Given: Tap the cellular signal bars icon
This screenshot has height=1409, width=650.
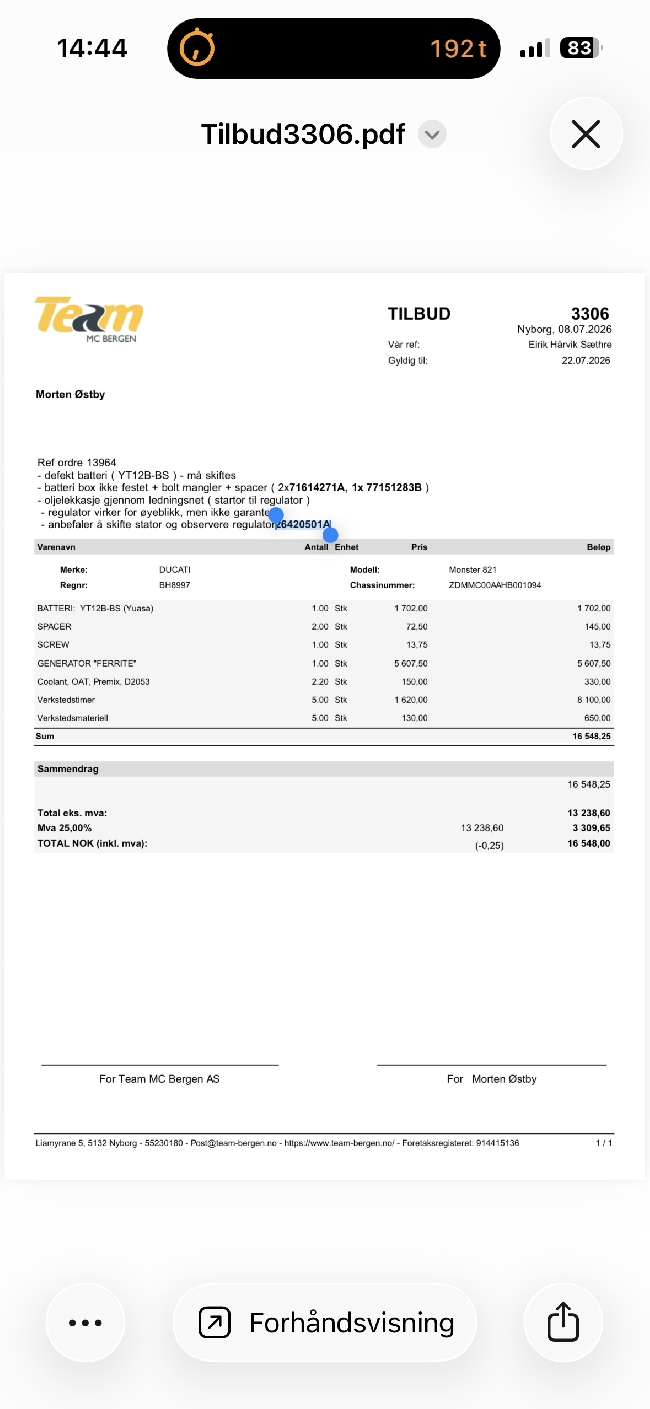Looking at the screenshot, I should [x=535, y=48].
